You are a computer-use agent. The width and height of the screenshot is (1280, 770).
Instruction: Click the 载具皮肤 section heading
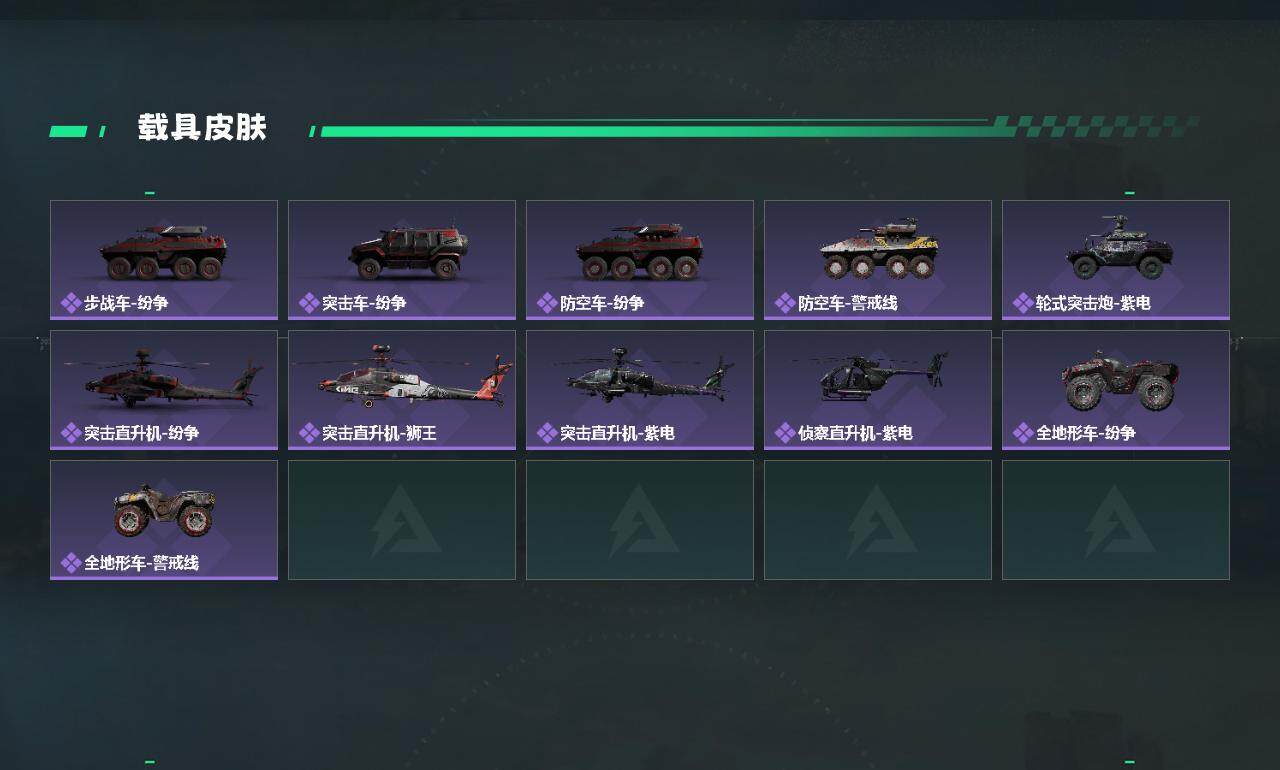(x=202, y=129)
